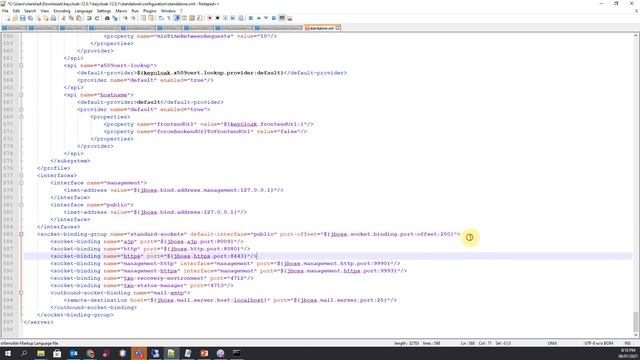This screenshot has width=640, height=360.
Task: Click the ajp socket-binding line
Action: (147, 242)
